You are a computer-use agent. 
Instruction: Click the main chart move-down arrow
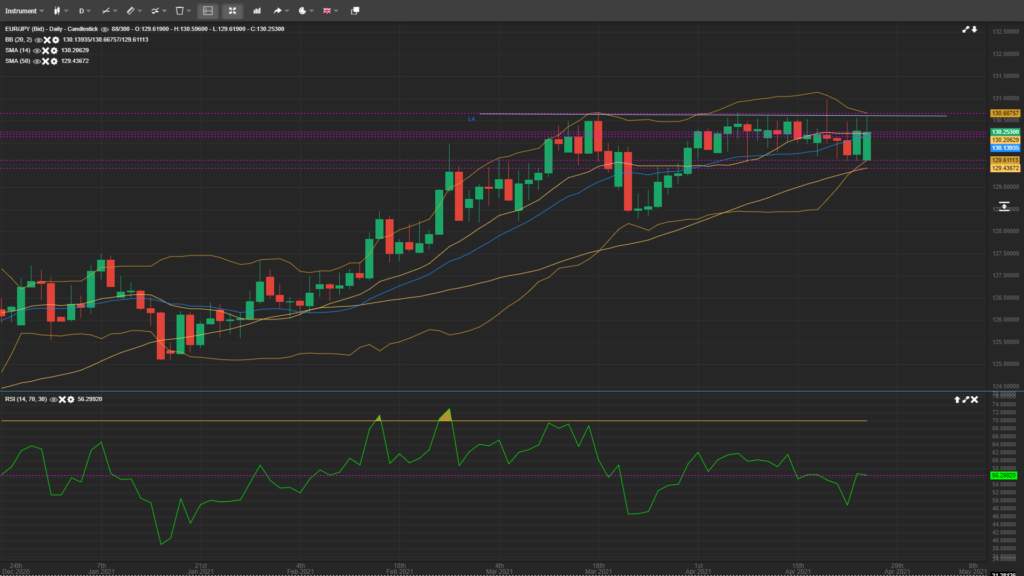(x=974, y=29)
